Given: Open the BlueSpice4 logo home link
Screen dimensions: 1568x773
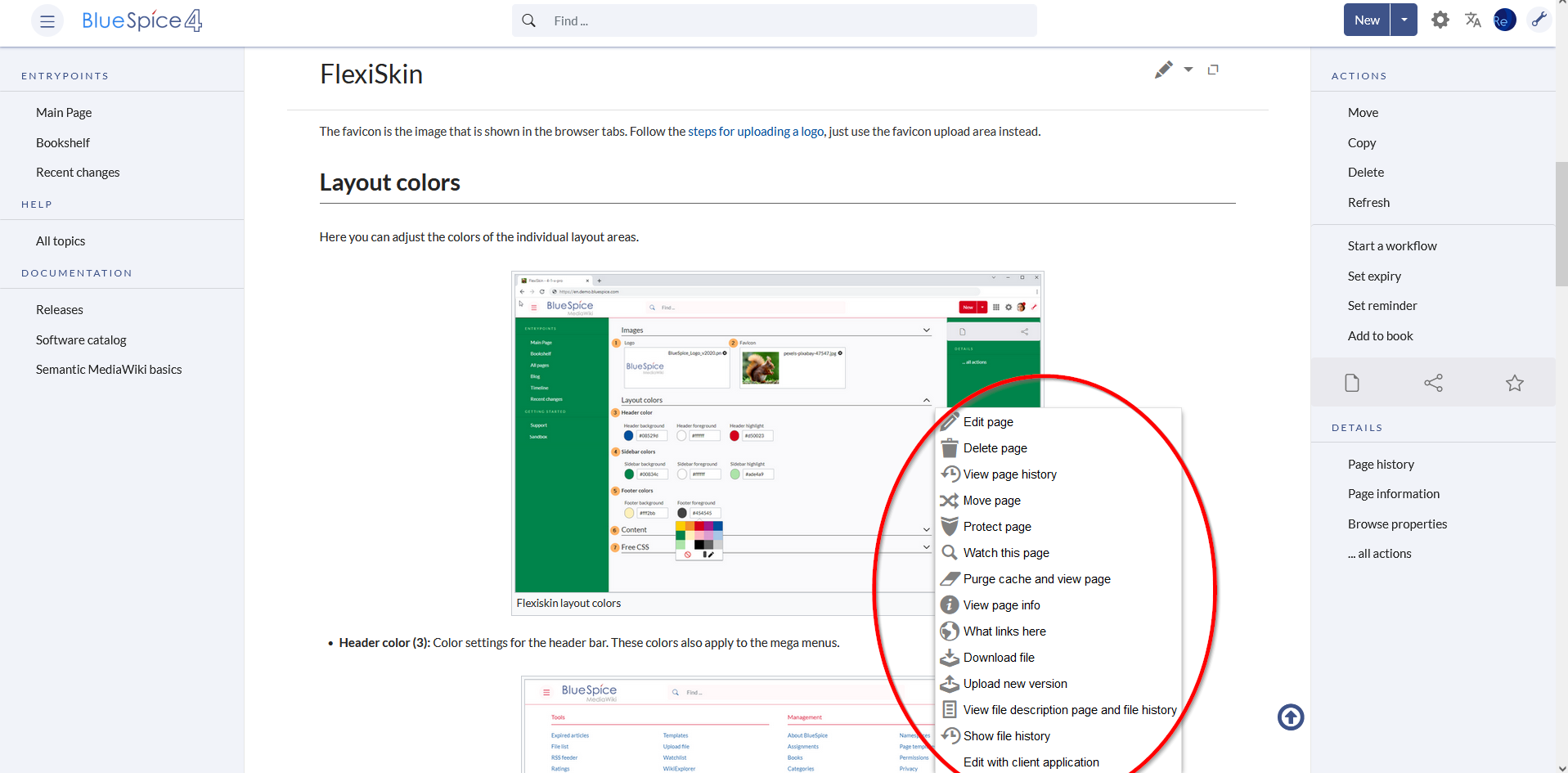Looking at the screenshot, I should point(142,20).
